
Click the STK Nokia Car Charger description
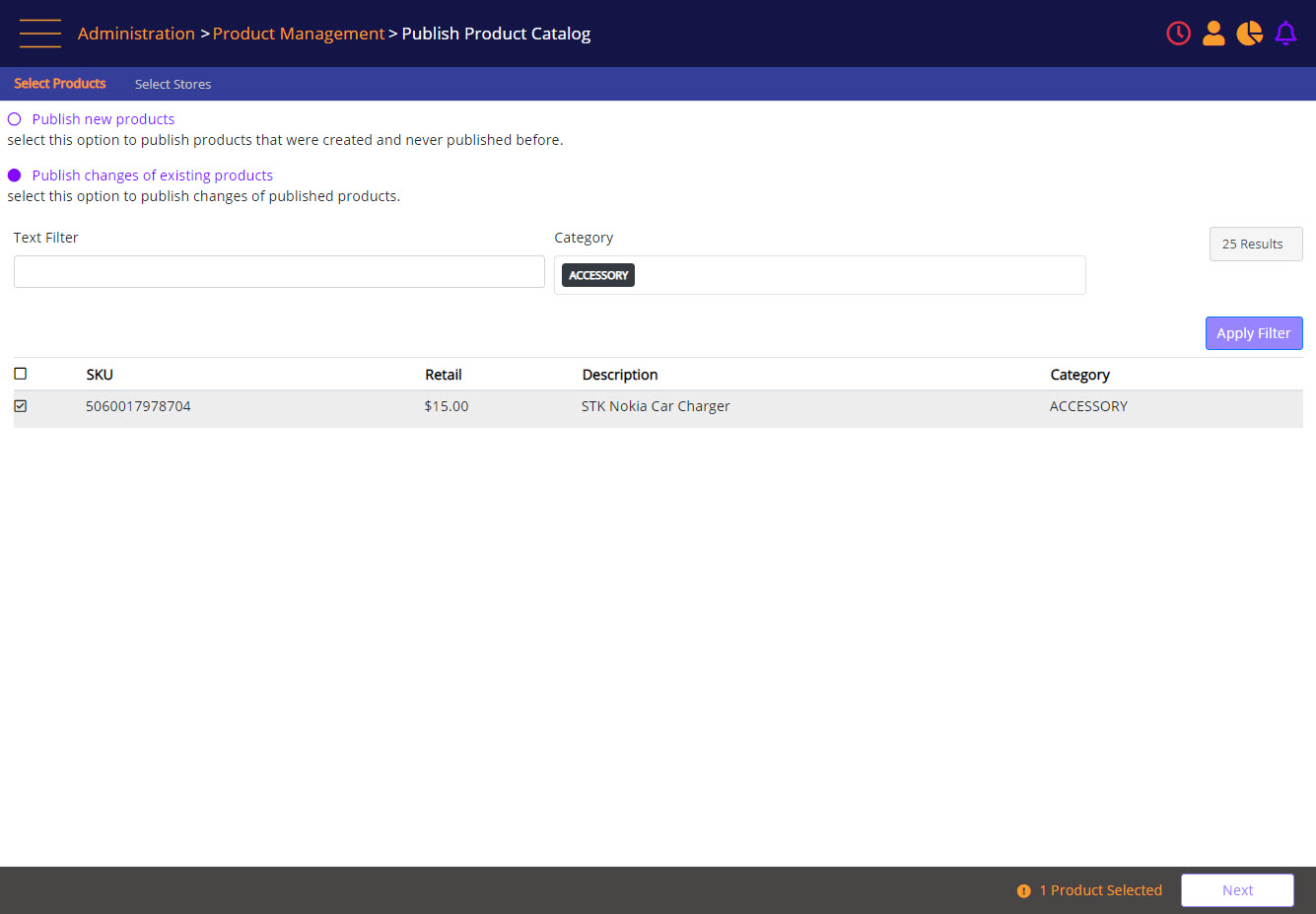656,406
